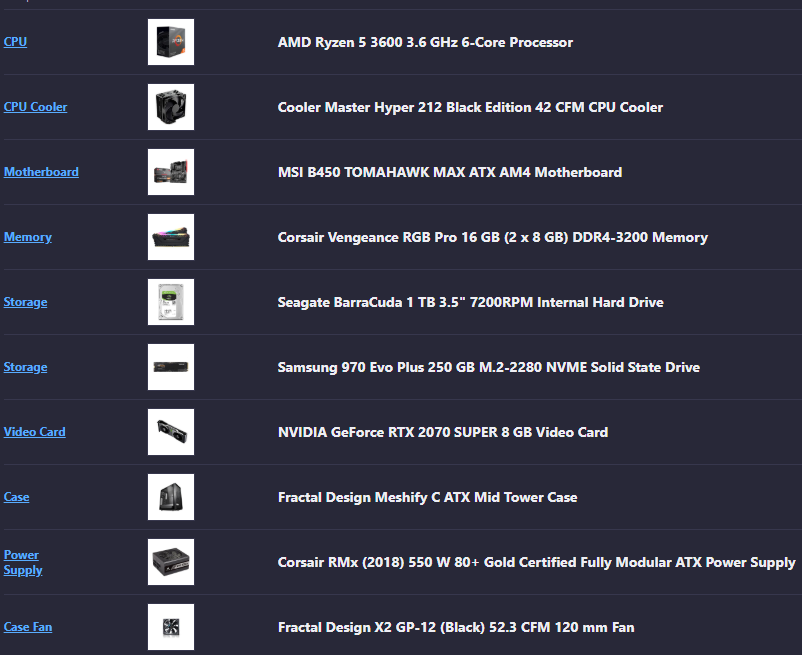Click the Corsair RMx power supply thumbnail

click(x=171, y=561)
